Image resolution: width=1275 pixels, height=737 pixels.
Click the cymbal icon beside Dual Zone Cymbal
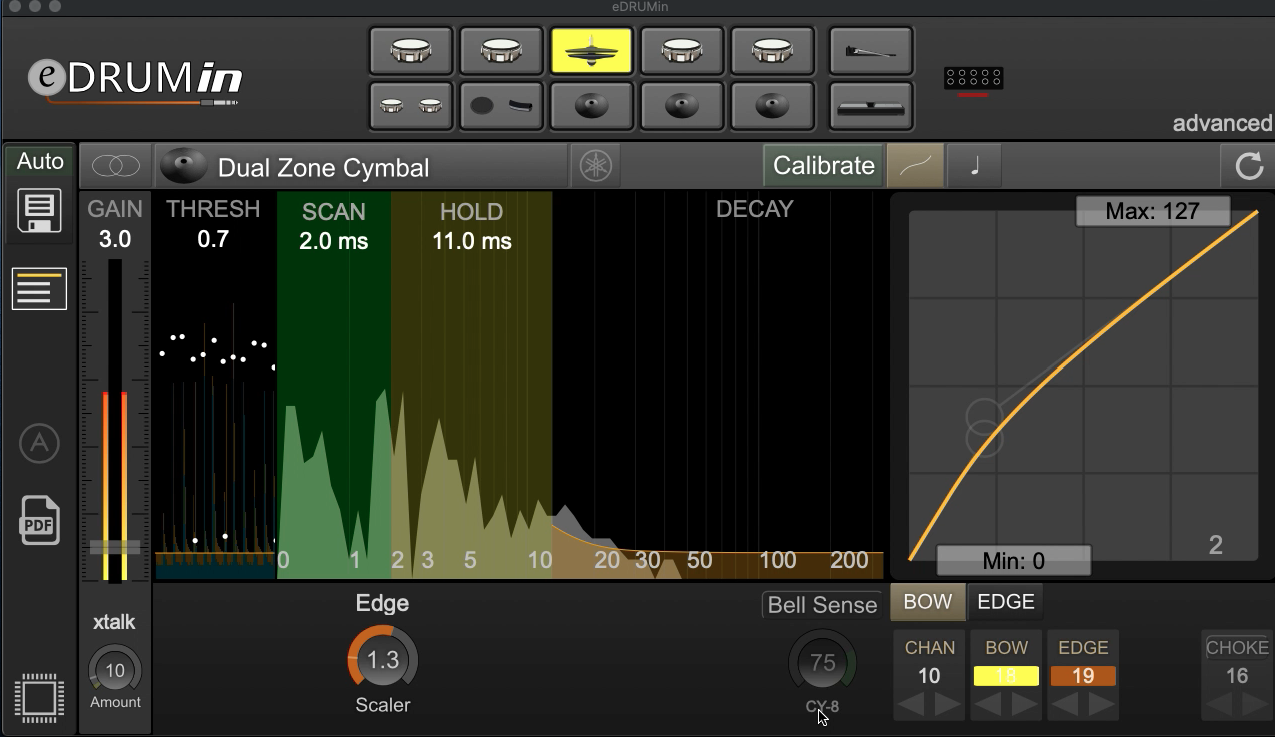(x=183, y=166)
